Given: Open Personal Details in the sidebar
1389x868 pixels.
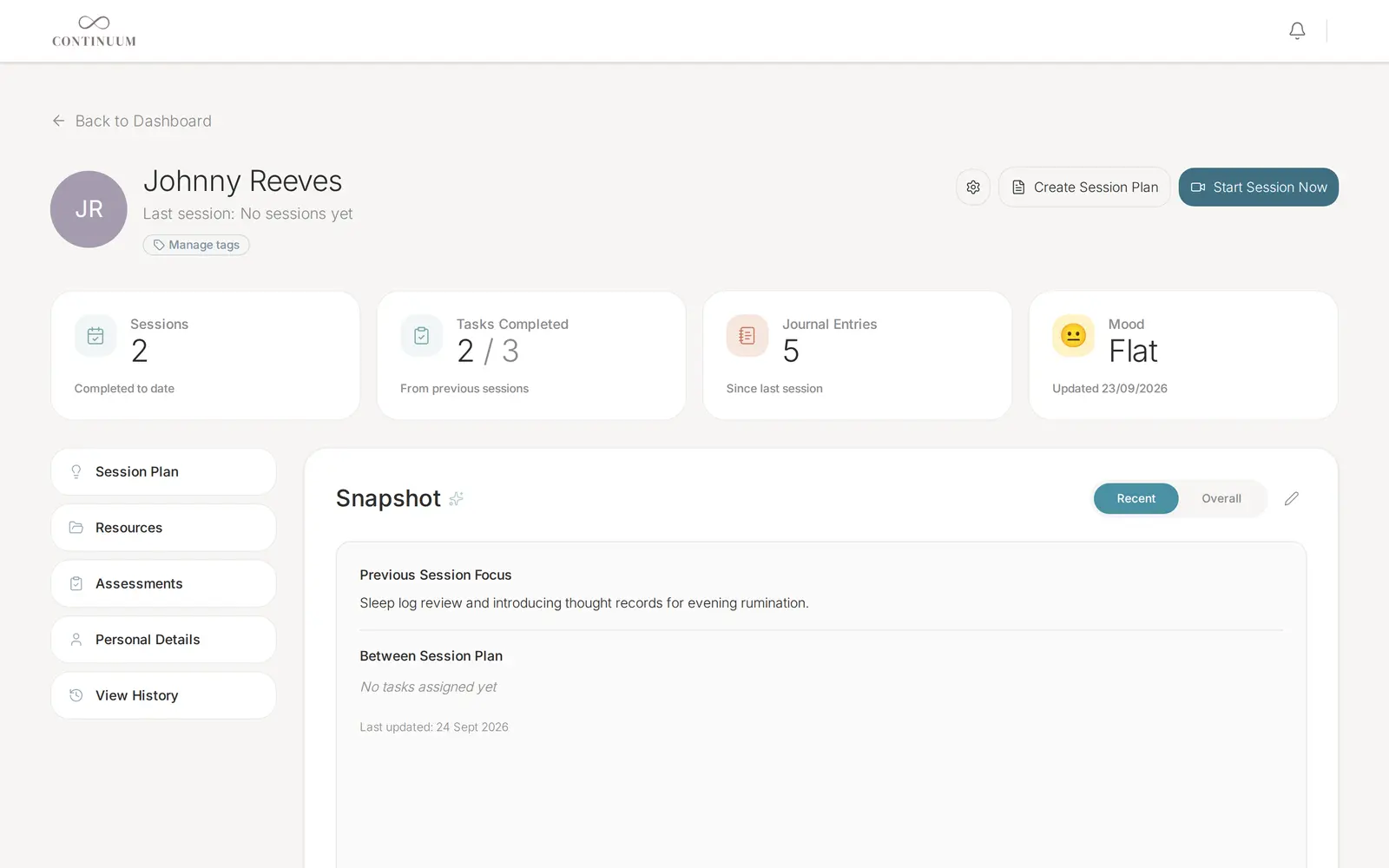Looking at the screenshot, I should (x=164, y=640).
